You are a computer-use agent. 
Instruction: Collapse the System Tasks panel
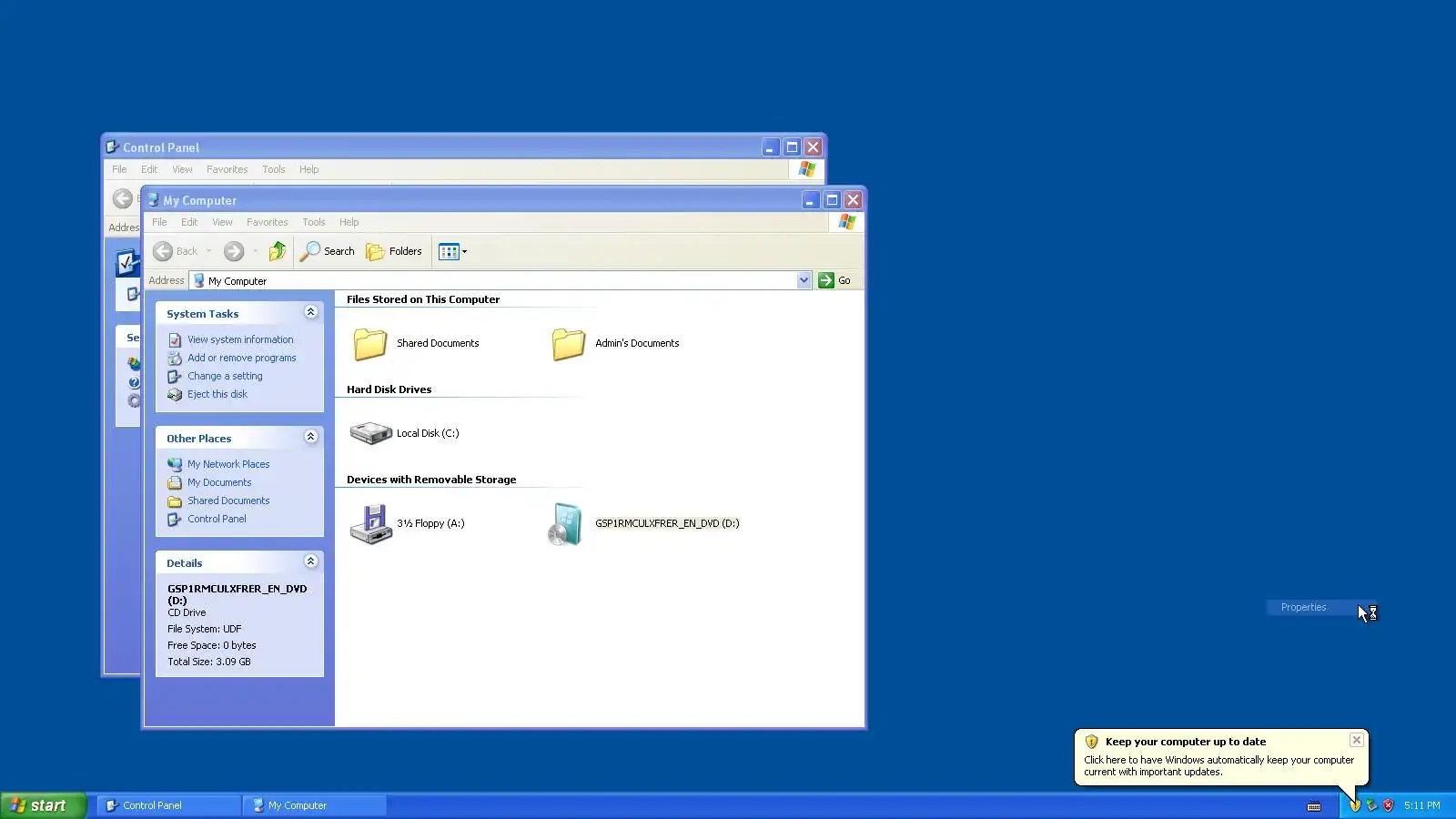310,312
